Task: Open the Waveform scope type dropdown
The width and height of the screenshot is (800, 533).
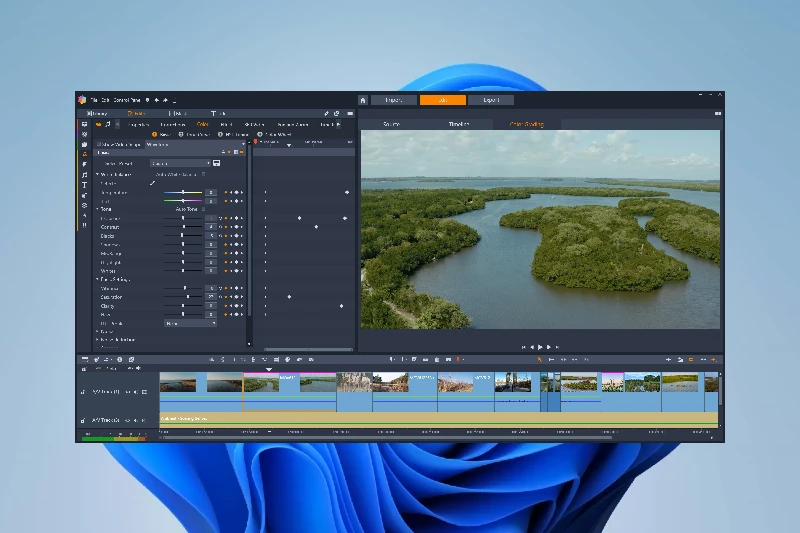Action: [195, 145]
